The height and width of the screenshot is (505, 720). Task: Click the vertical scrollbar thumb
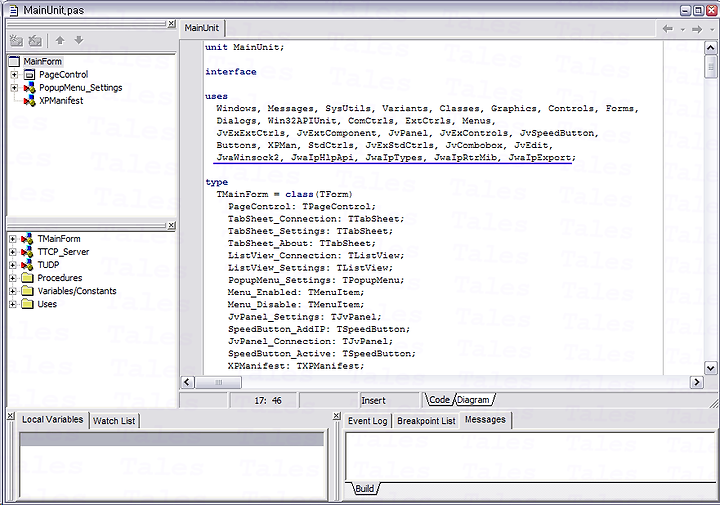click(710, 67)
